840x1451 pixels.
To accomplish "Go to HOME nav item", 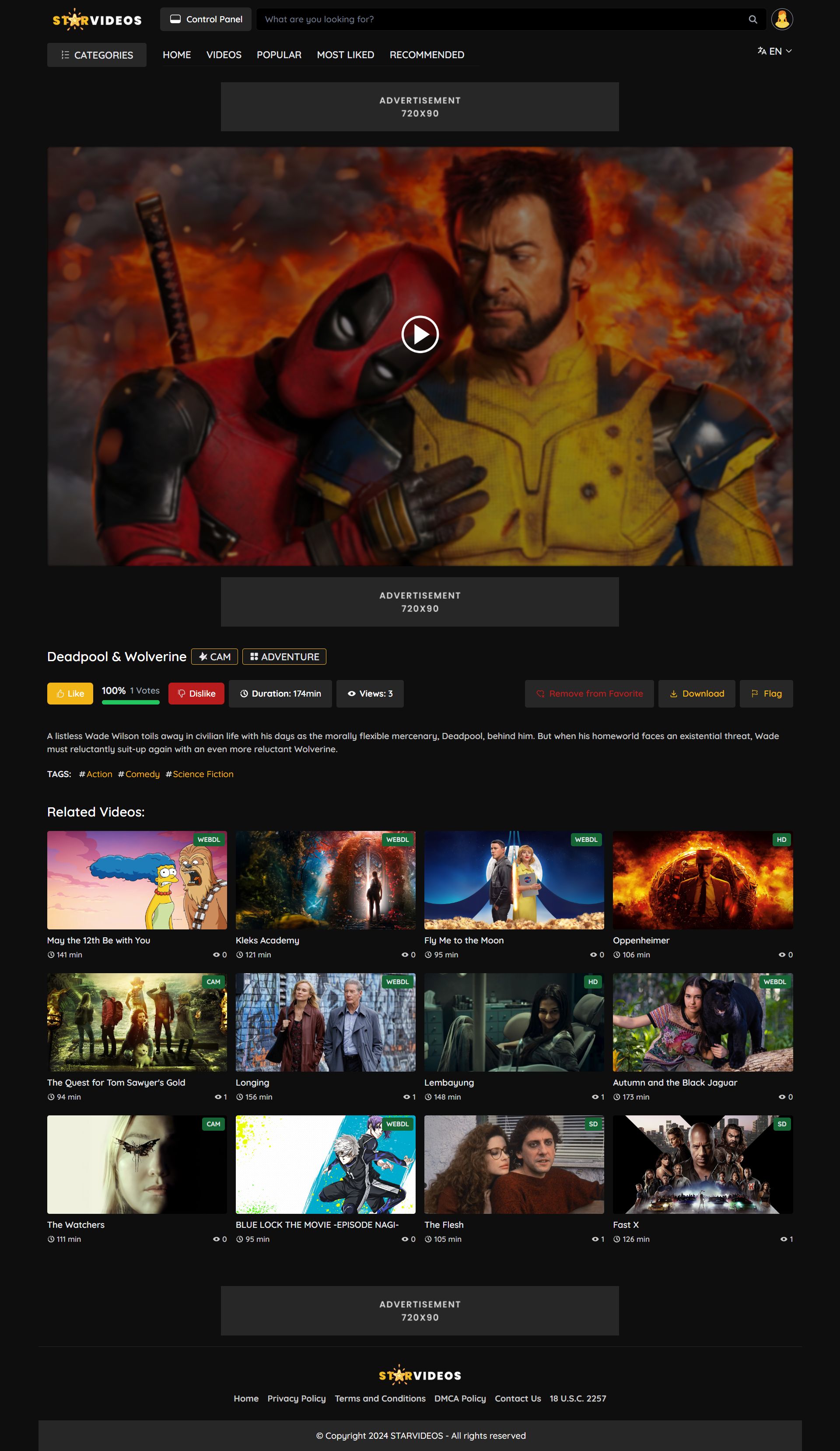I will pos(177,55).
